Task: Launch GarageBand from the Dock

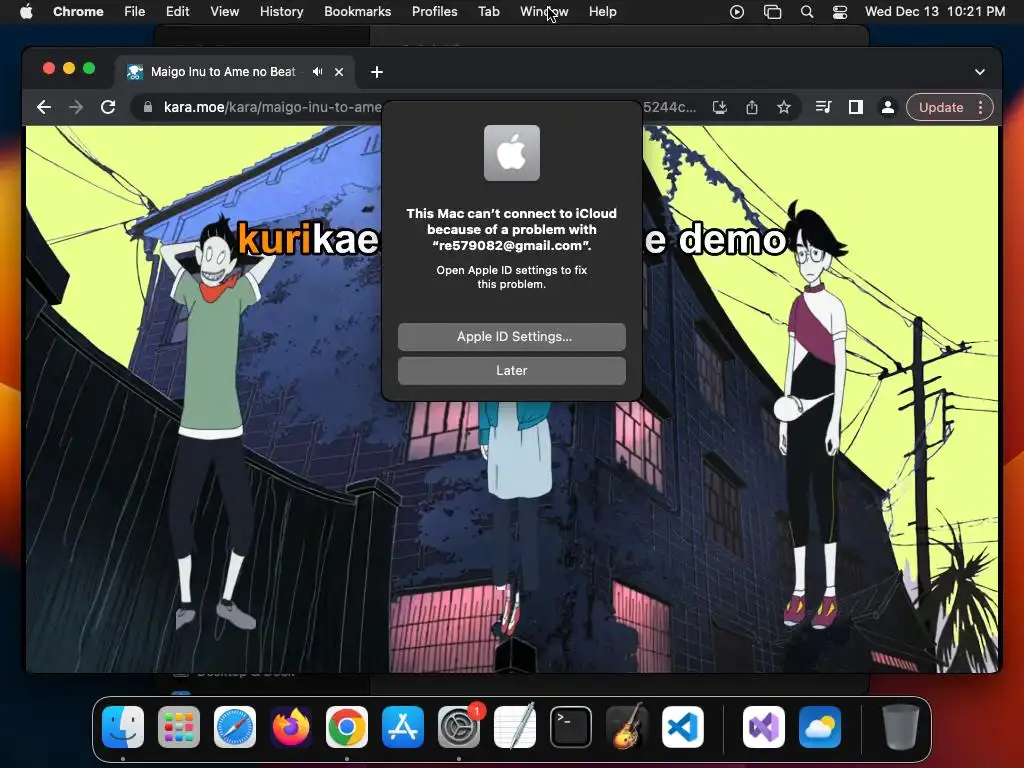Action: point(627,726)
